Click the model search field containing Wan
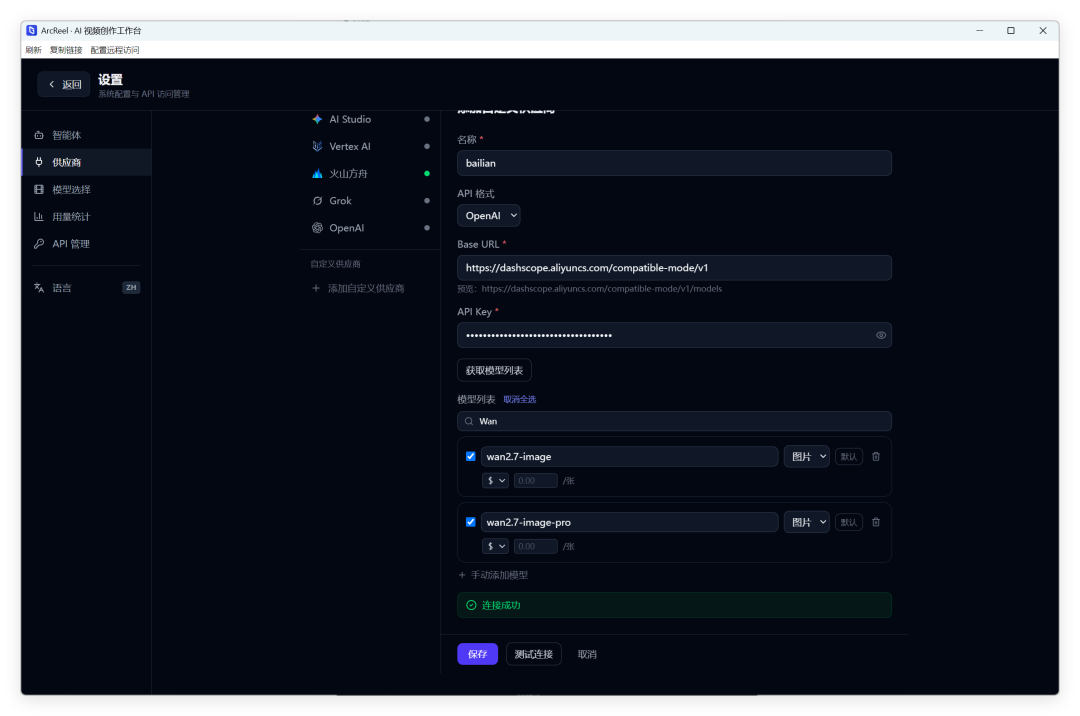The image size is (1080, 716). pyautogui.click(x=674, y=421)
